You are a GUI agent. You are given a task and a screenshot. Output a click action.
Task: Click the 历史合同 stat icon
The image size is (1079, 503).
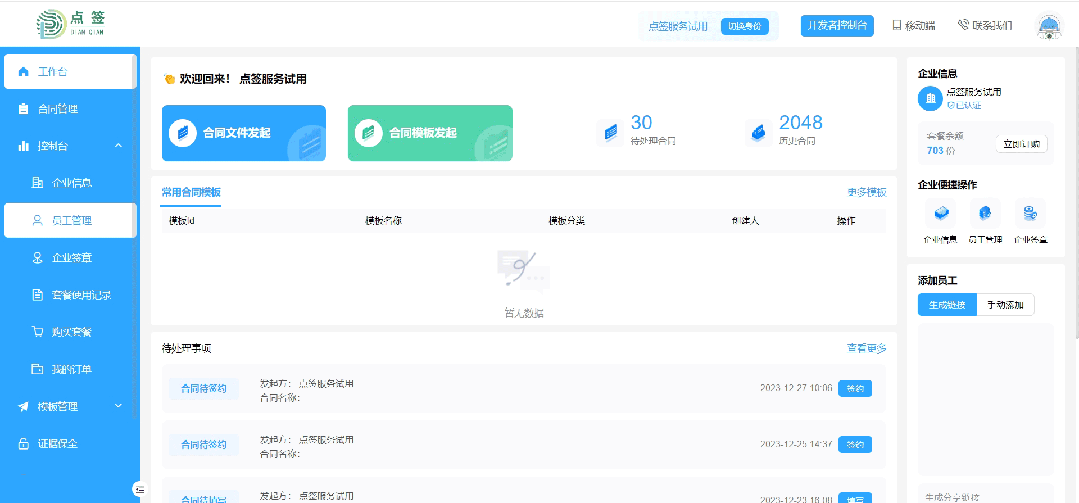(759, 132)
